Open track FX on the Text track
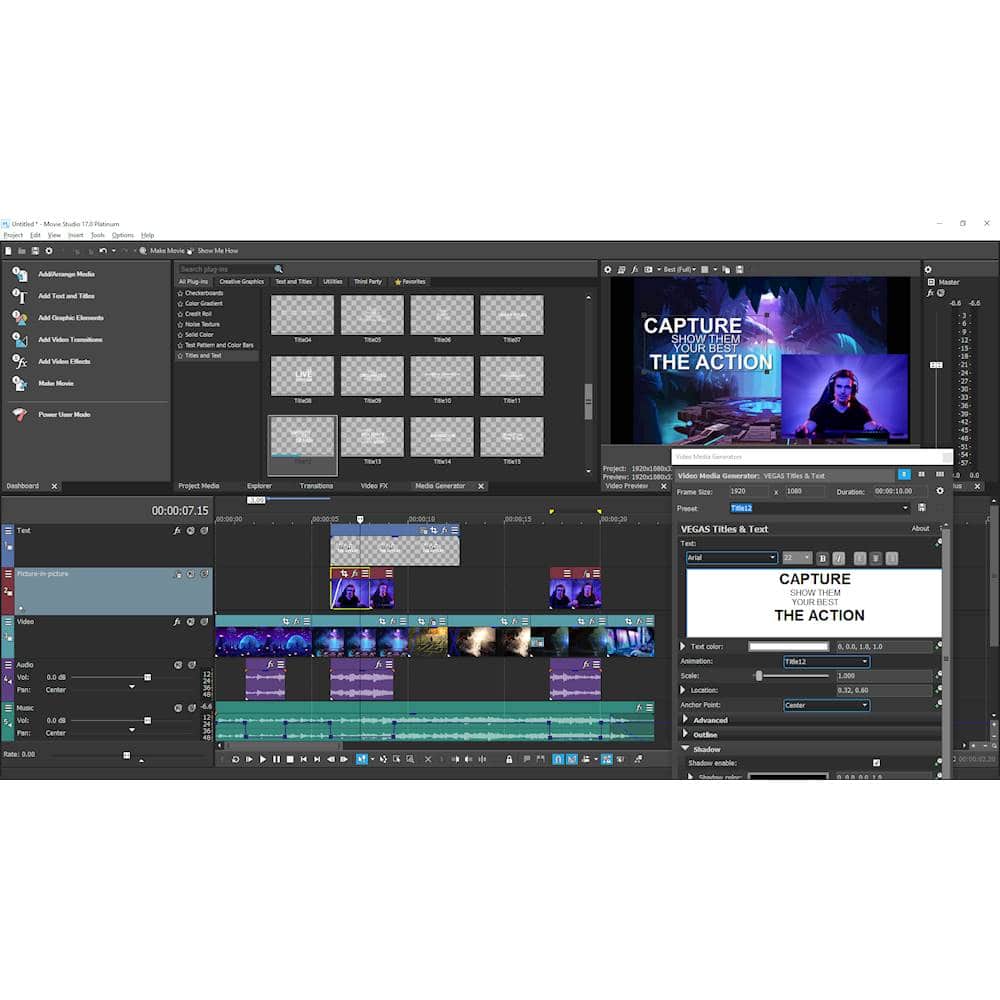 (177, 531)
